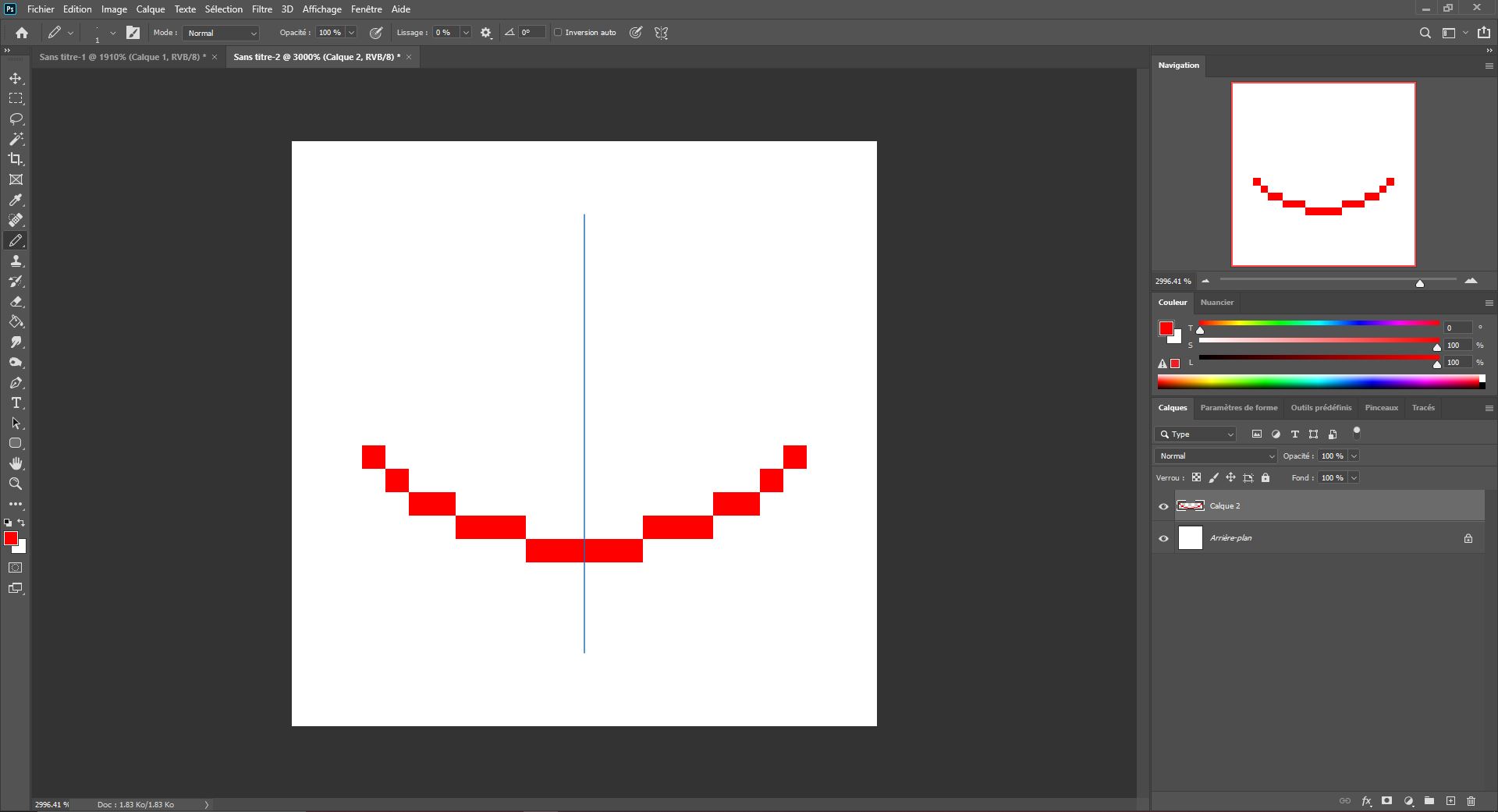Screen dimensions: 1498x812
Task: Hide the Calque 2 layer
Action: point(1163,506)
